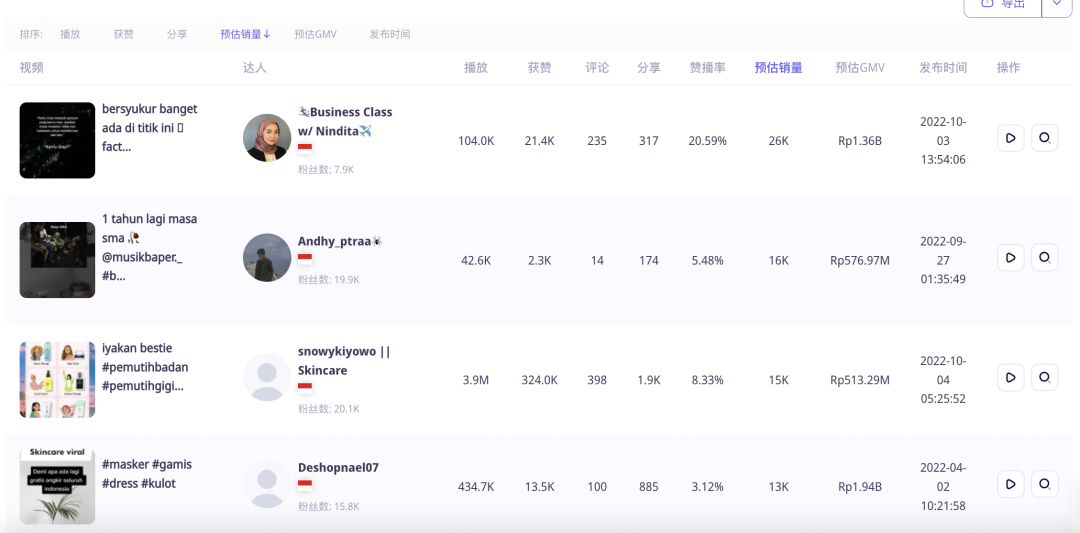Click search icon in Business Class row
Viewport: 1080px width, 533px height.
click(1044, 138)
